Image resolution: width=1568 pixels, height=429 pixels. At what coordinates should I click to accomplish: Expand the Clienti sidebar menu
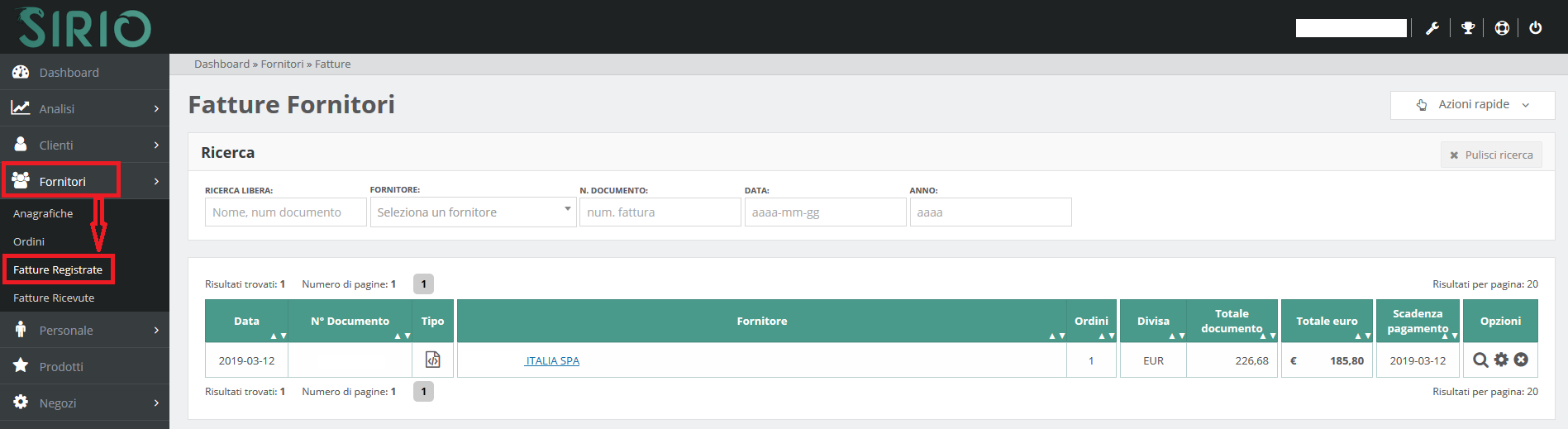(84, 145)
